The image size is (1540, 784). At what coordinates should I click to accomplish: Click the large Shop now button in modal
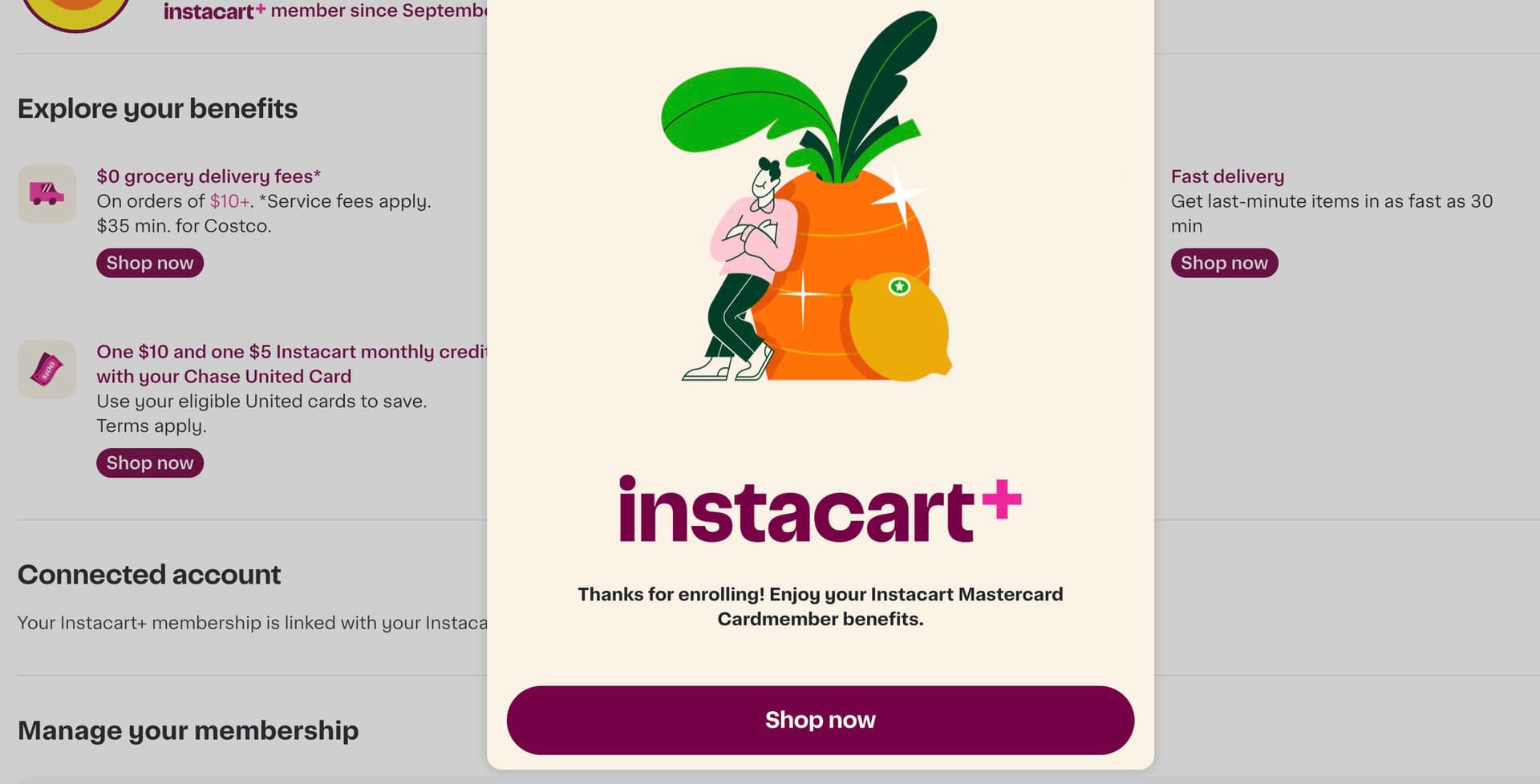tap(820, 720)
